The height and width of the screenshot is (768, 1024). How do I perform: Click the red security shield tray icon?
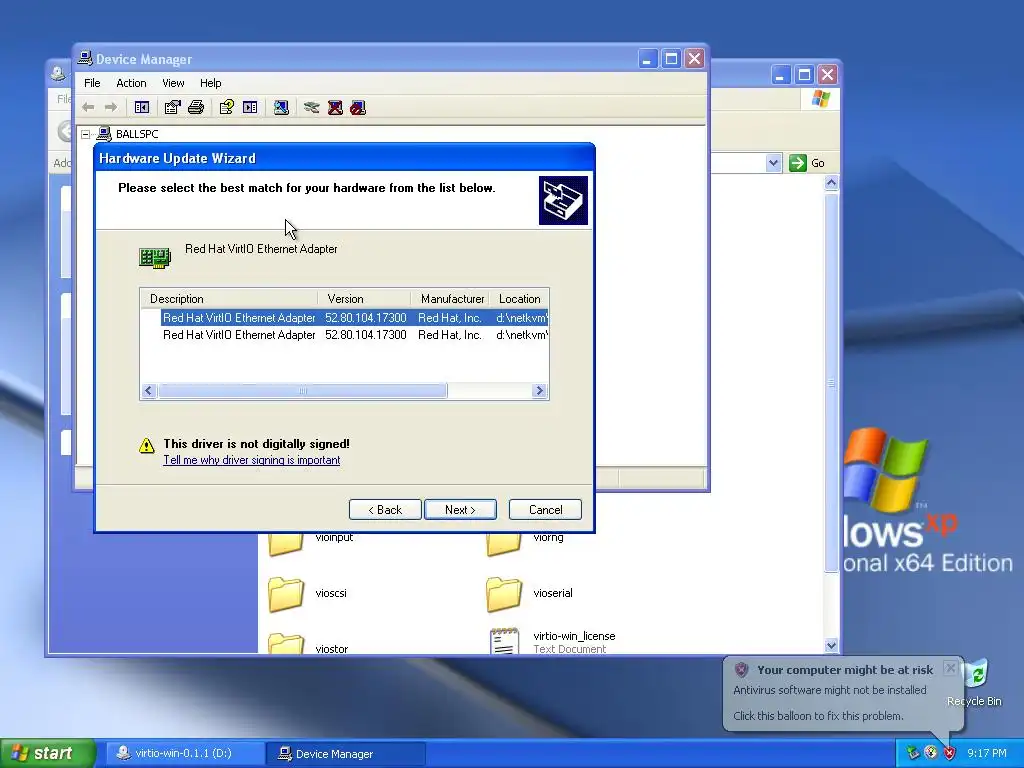[949, 753]
